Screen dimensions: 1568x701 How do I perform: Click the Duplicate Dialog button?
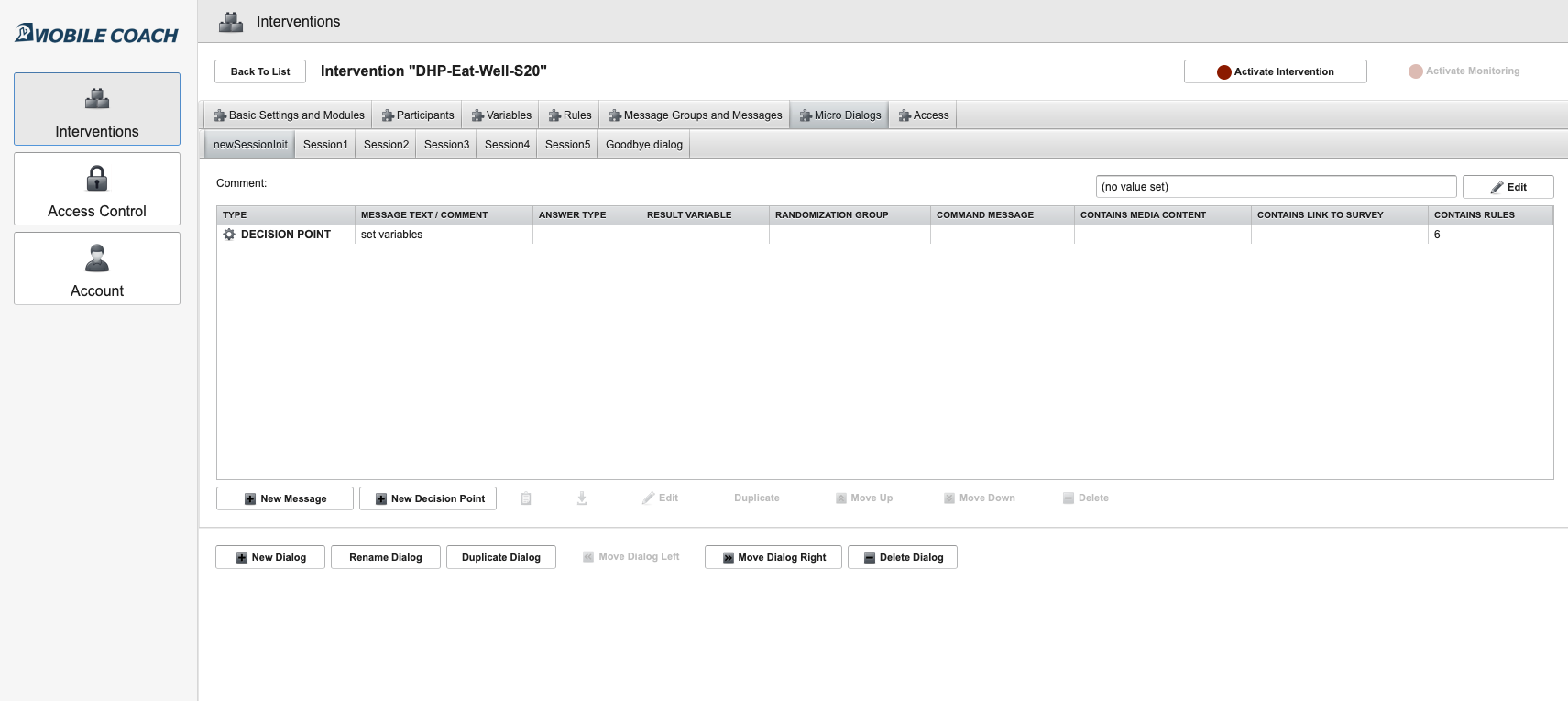[x=501, y=557]
